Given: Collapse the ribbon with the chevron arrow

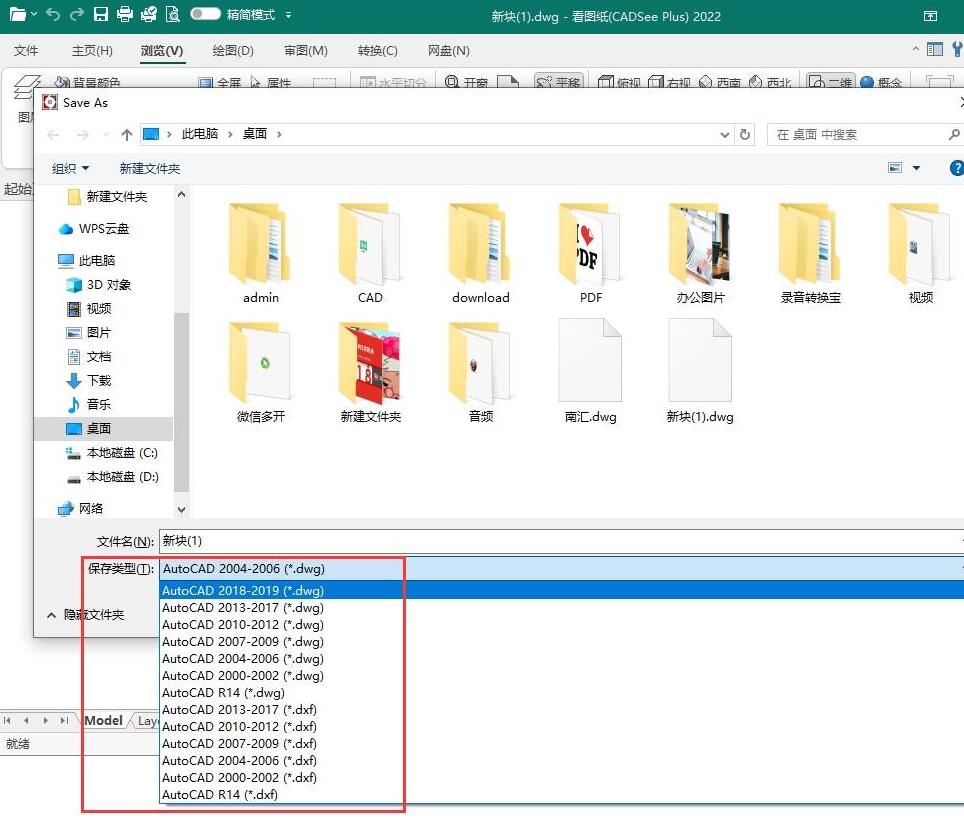Looking at the screenshot, I should [915, 48].
